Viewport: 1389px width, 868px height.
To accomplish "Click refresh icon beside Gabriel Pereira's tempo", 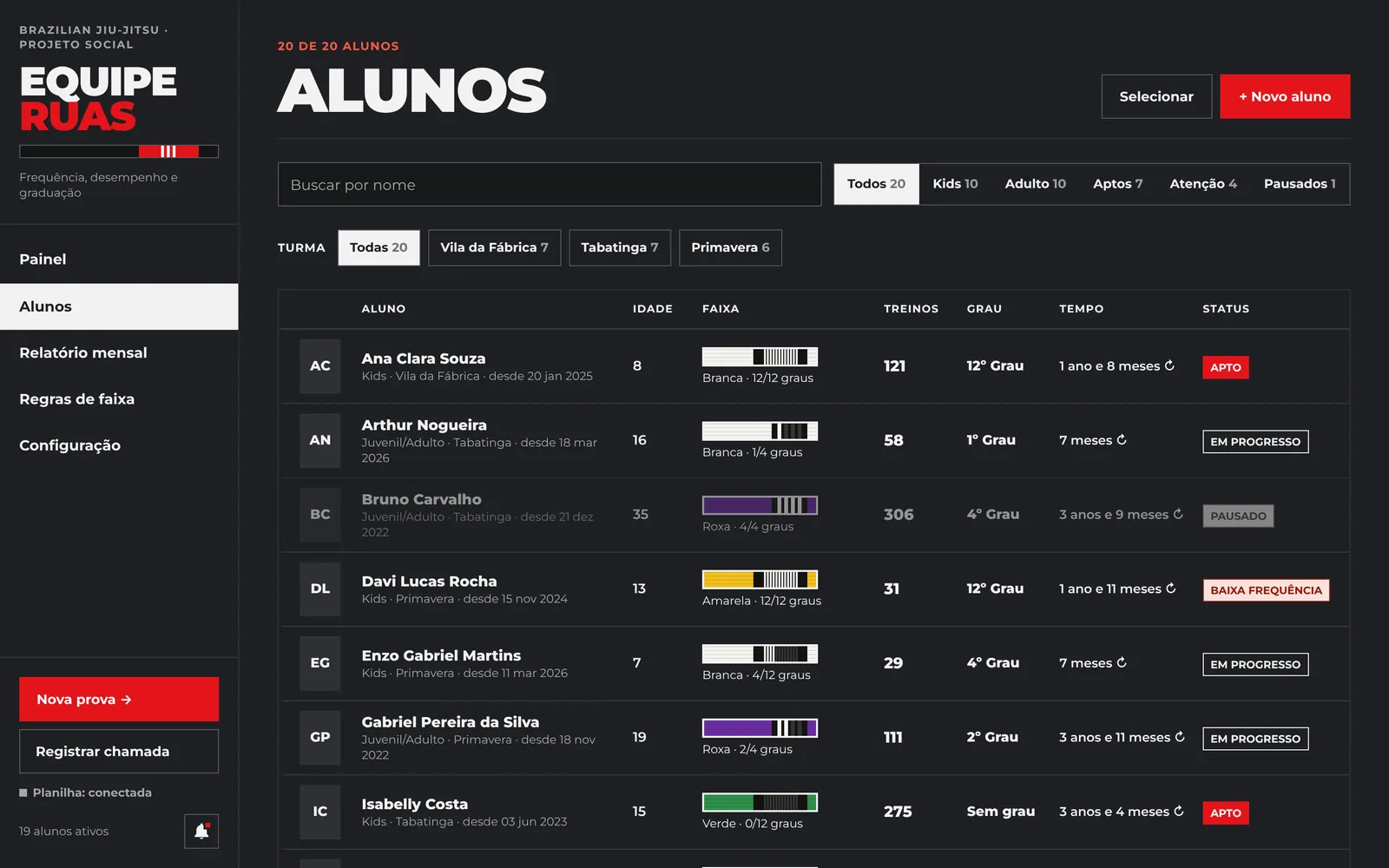I will coord(1180,737).
